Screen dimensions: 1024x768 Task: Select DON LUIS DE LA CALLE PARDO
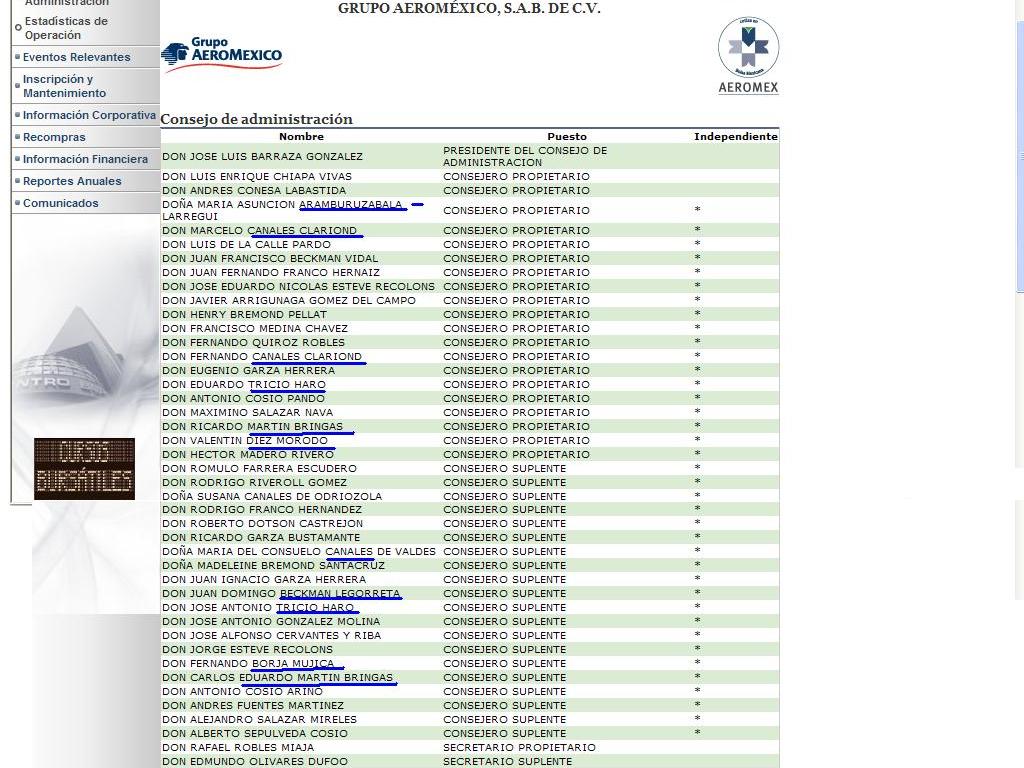[x=246, y=244]
